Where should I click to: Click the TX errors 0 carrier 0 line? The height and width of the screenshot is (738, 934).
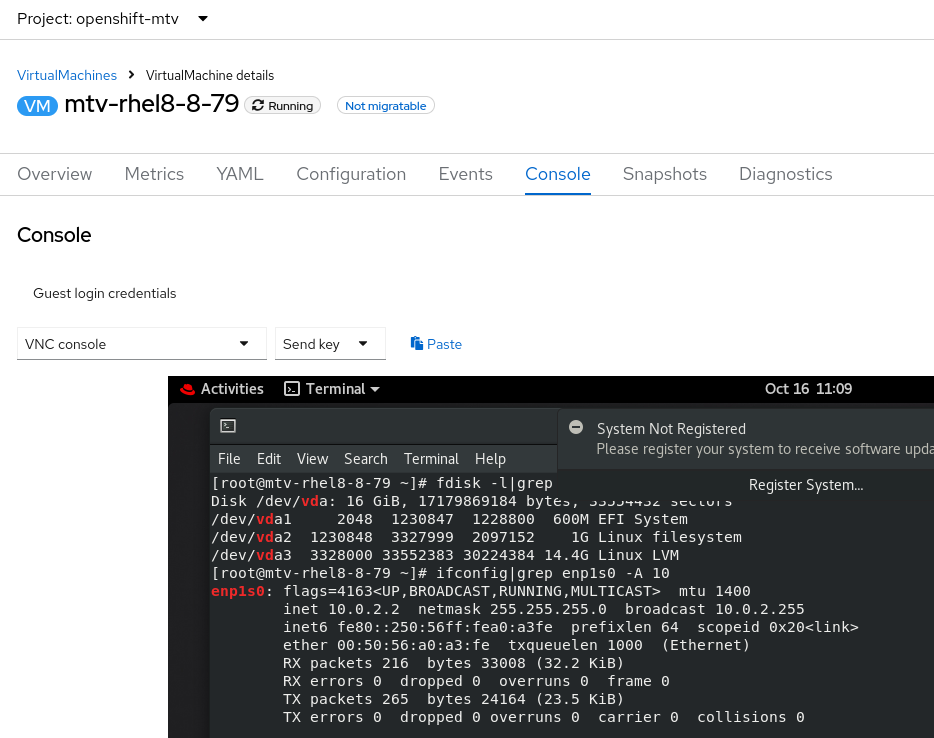(x=544, y=717)
